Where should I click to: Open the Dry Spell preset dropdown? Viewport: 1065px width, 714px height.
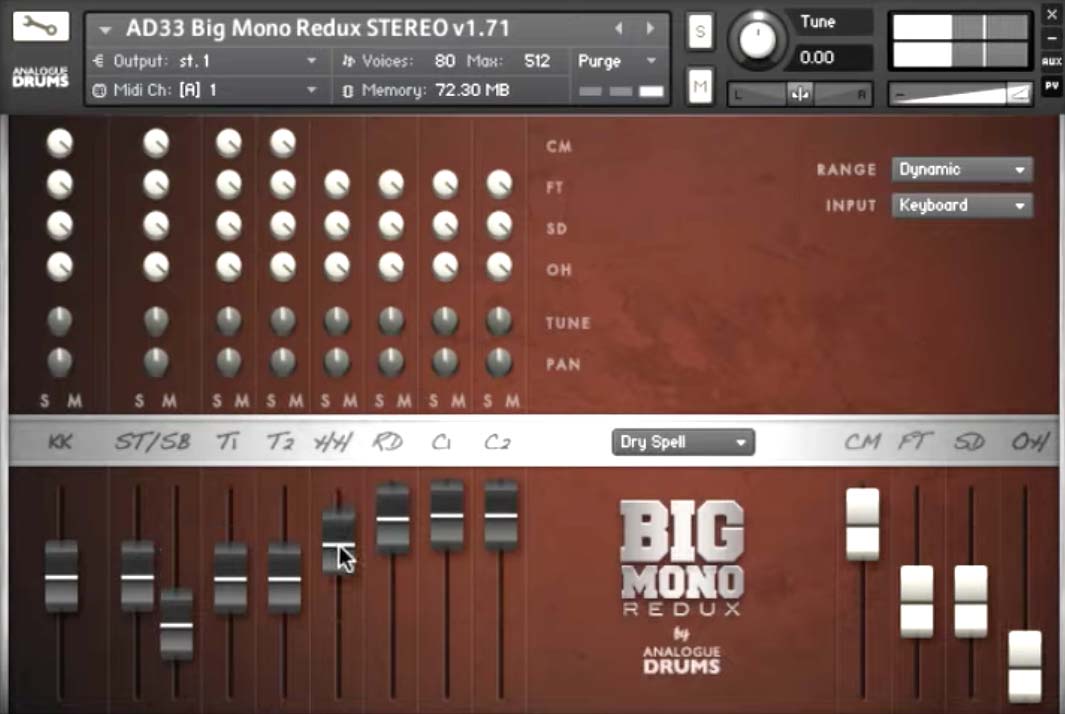(683, 442)
